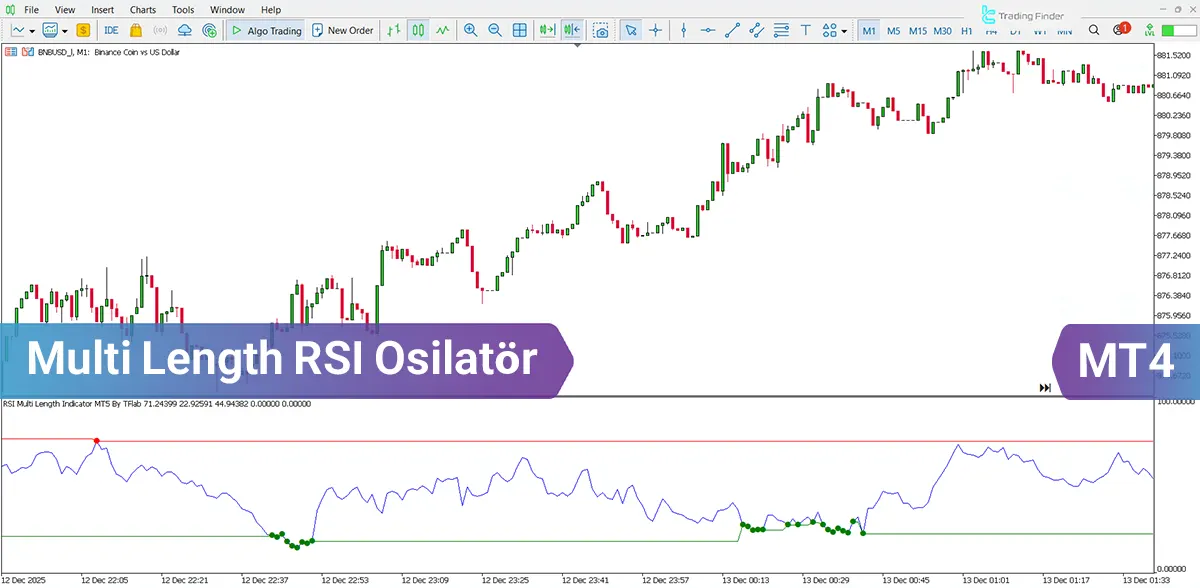Activate the crosshair tool
Screen dimensions: 1200x588
tap(654, 30)
